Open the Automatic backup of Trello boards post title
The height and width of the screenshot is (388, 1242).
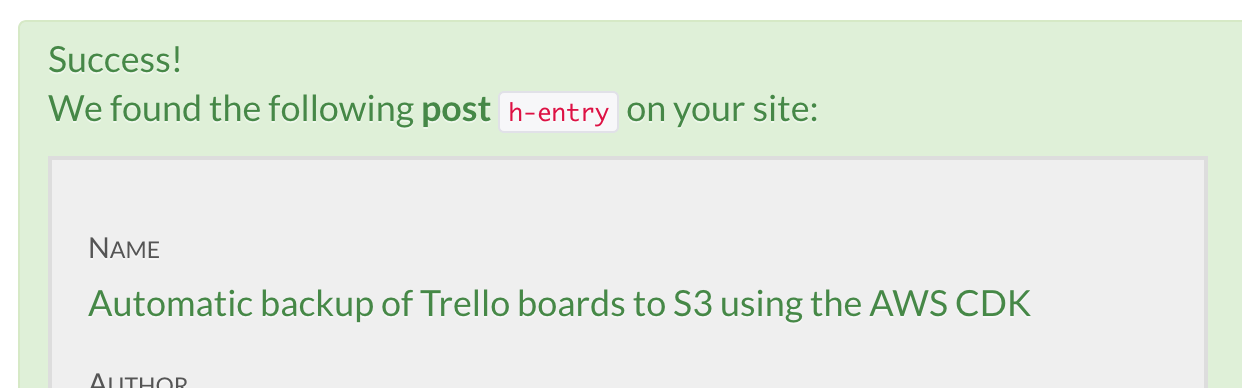point(560,303)
